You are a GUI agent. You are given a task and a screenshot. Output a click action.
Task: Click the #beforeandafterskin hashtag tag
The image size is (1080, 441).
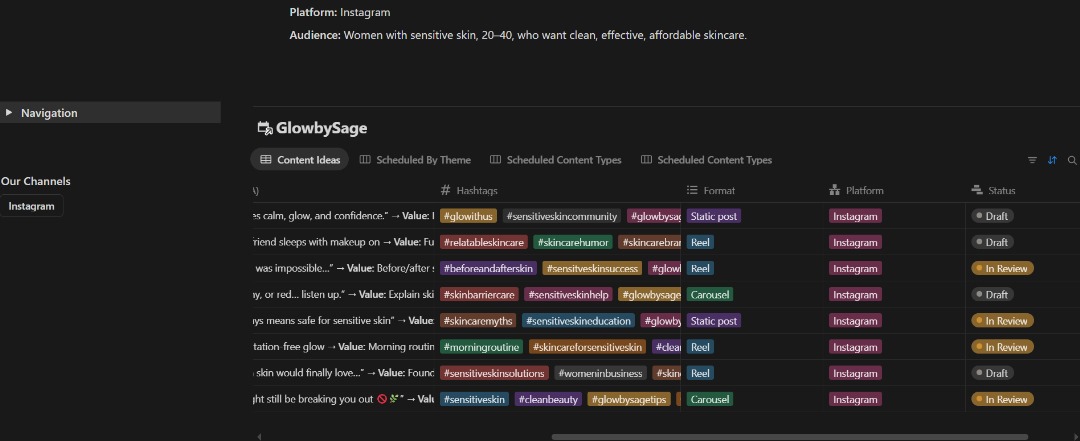(488, 269)
